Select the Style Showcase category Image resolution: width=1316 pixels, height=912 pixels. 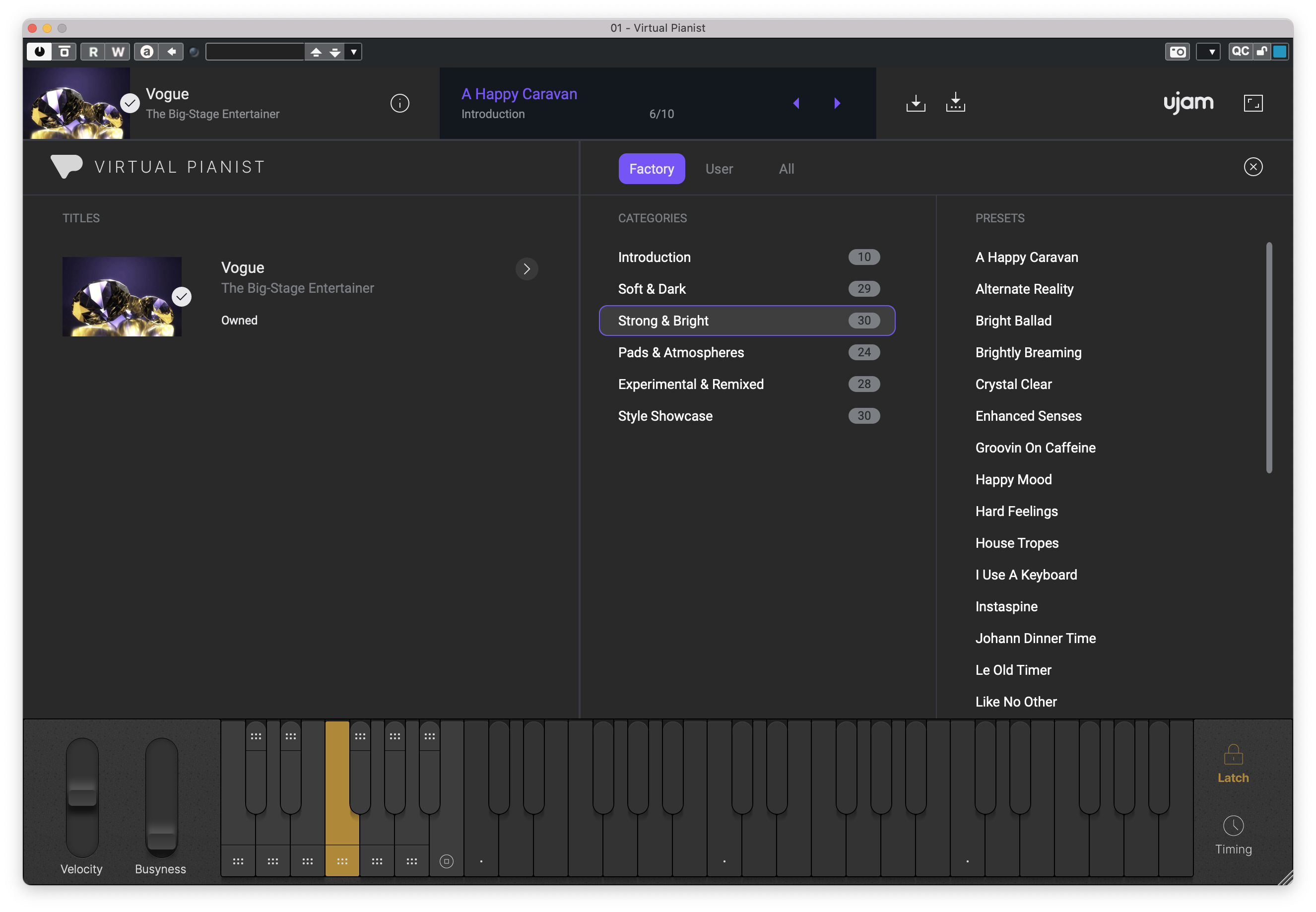747,416
